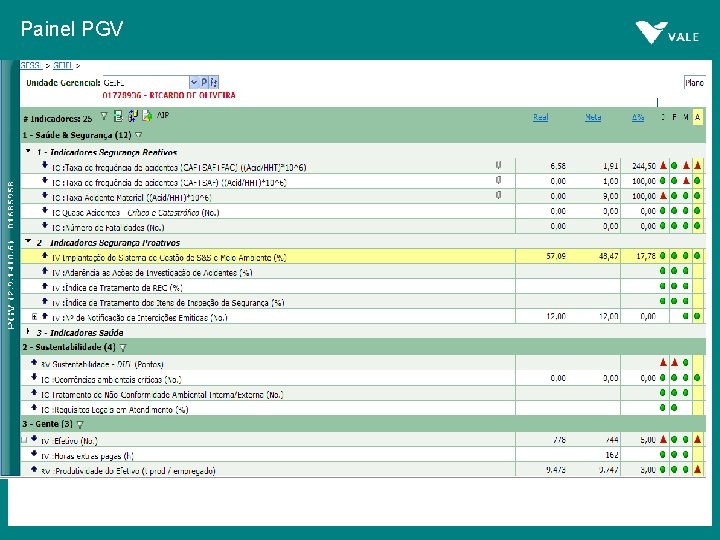
Task: Click the AIP toolbar item
Action: (163, 115)
